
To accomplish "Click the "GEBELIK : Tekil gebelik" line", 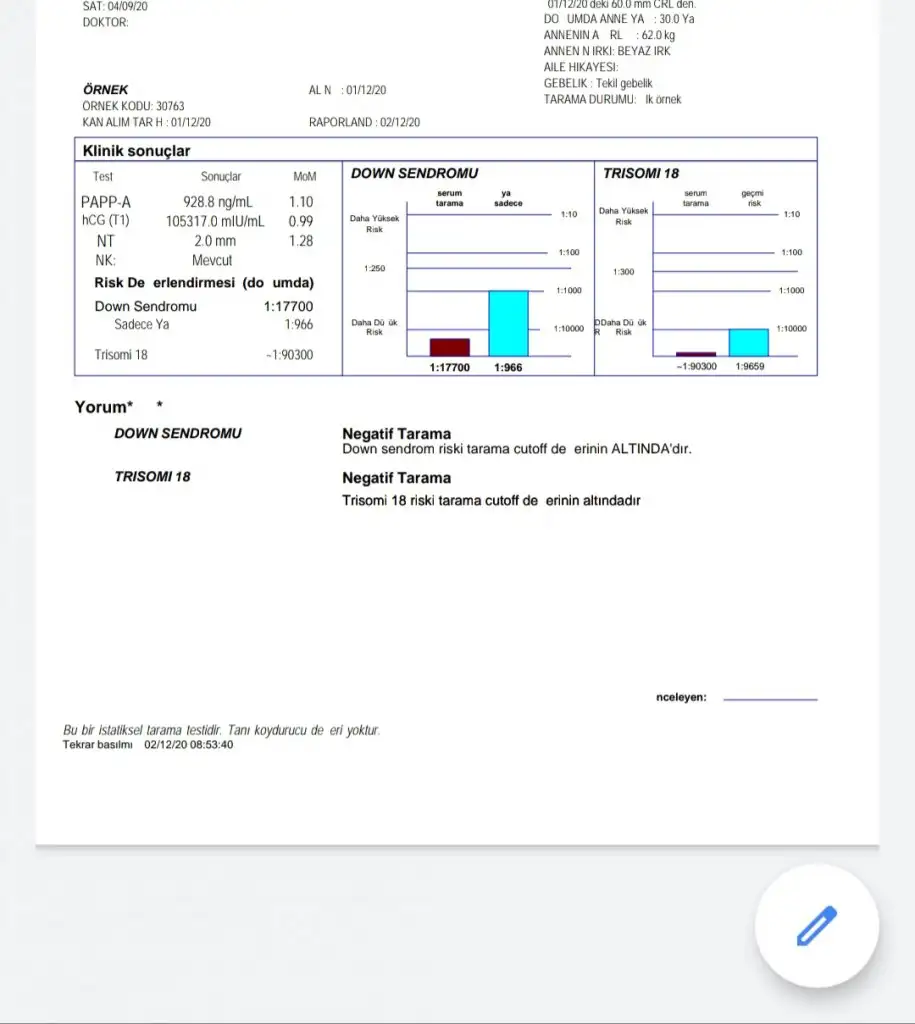I will pyautogui.click(x=598, y=84).
